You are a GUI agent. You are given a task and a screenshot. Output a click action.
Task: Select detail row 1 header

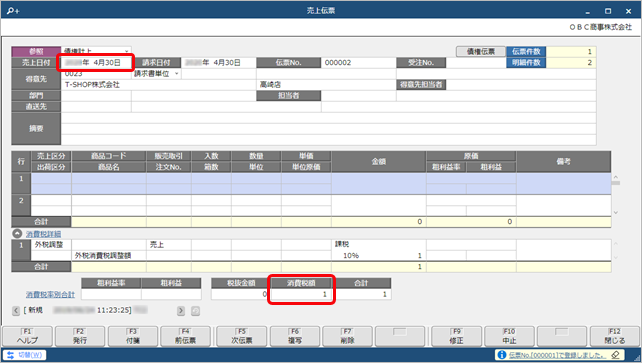(21, 183)
